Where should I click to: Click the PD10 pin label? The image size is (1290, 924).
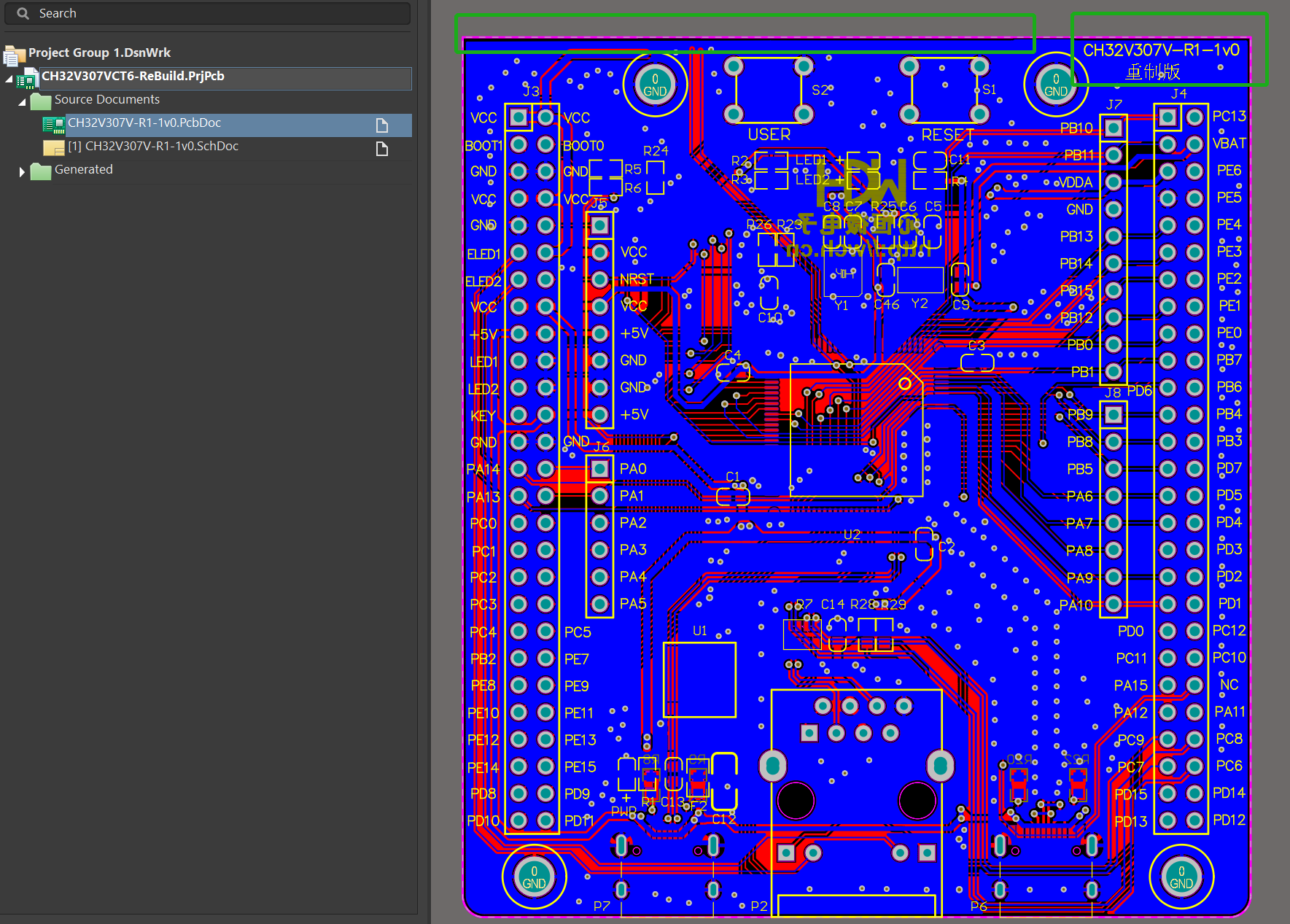point(483,821)
